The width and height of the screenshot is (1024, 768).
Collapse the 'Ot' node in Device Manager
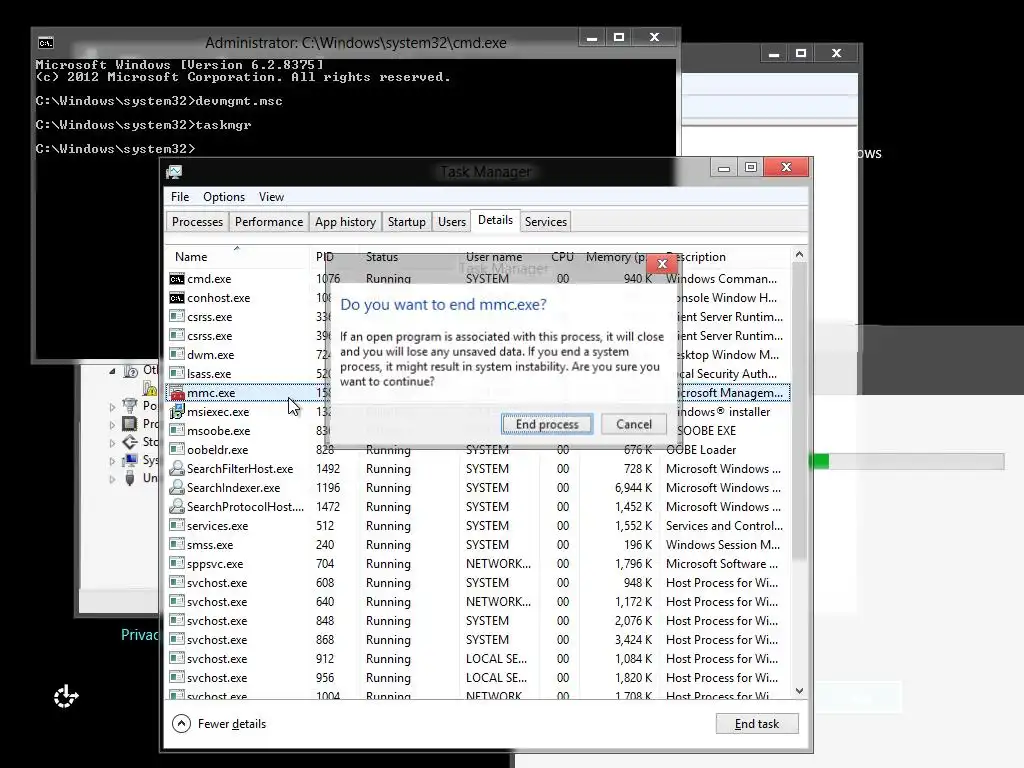tap(112, 371)
